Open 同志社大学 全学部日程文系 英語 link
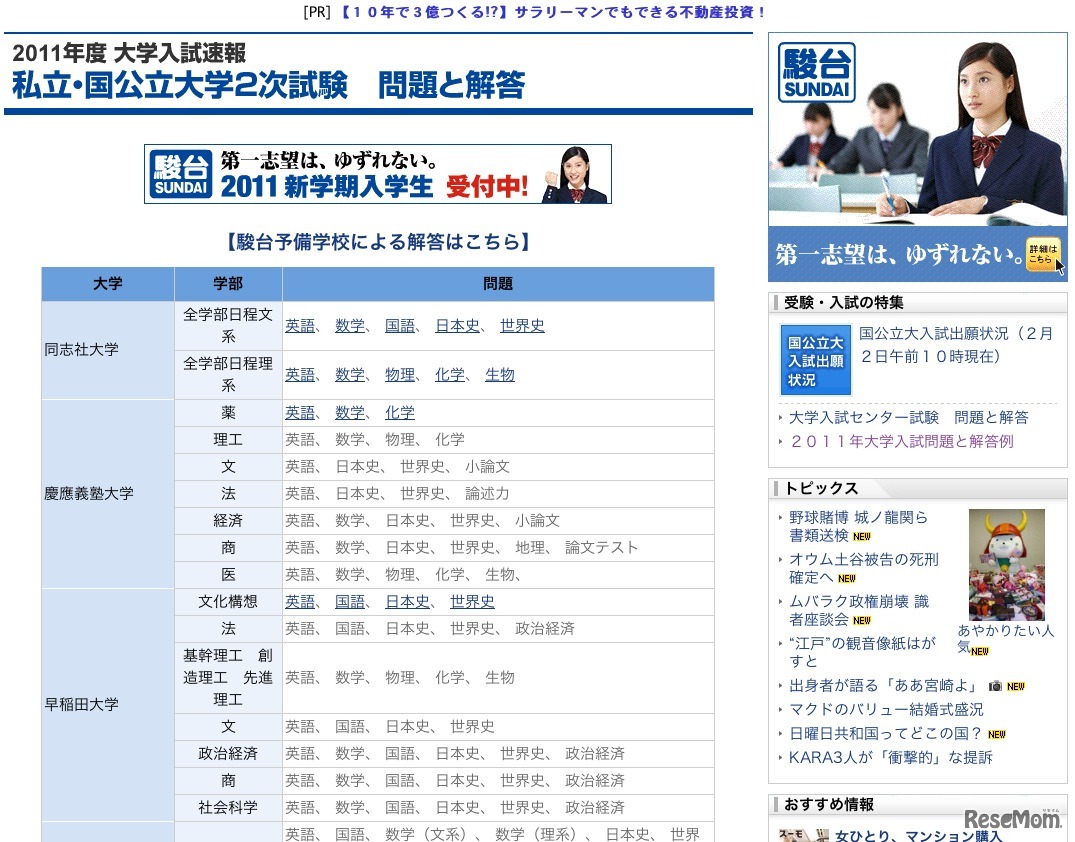Image resolution: width=1075 pixels, height=842 pixels. point(300,326)
